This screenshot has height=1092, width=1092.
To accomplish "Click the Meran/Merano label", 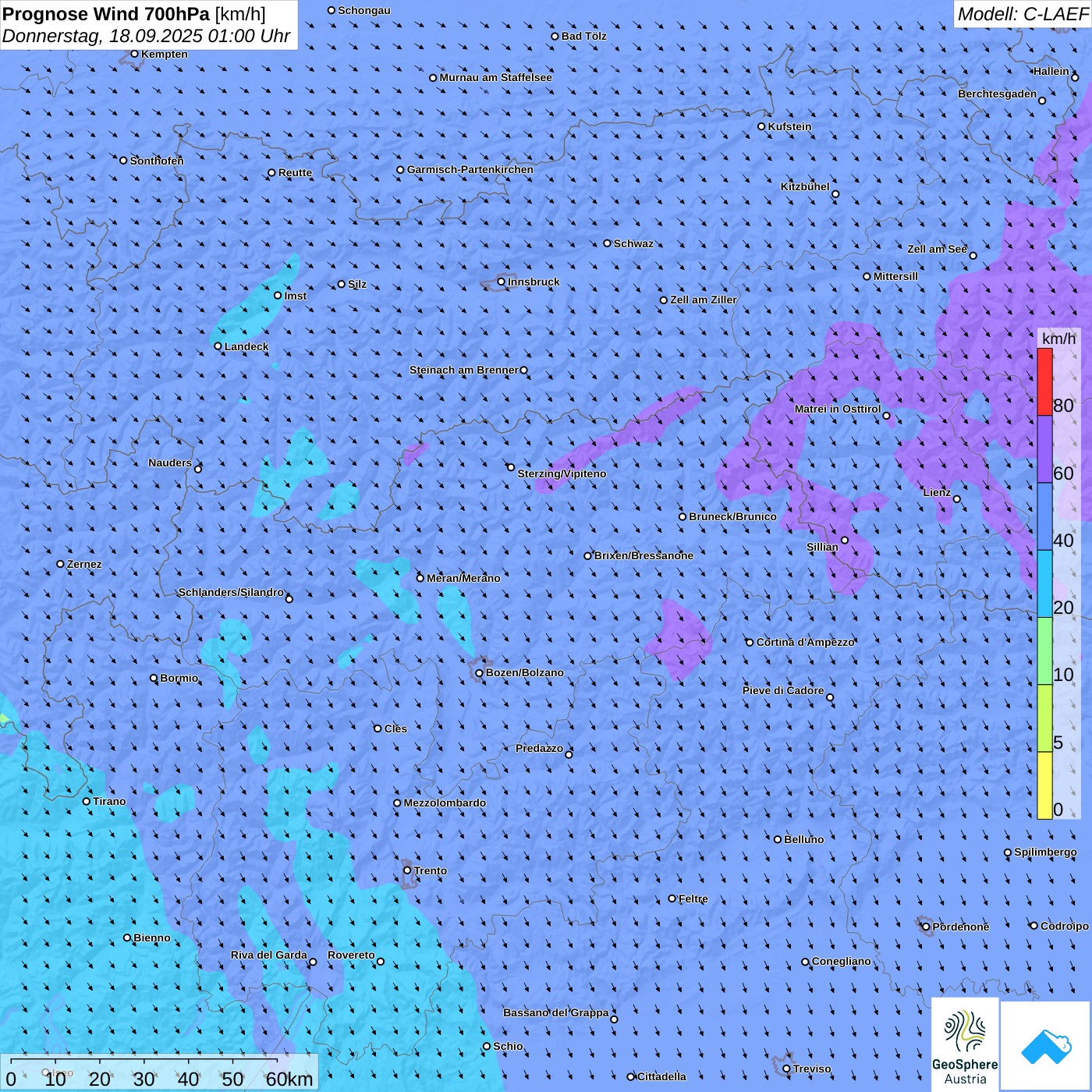I will coord(463,578).
